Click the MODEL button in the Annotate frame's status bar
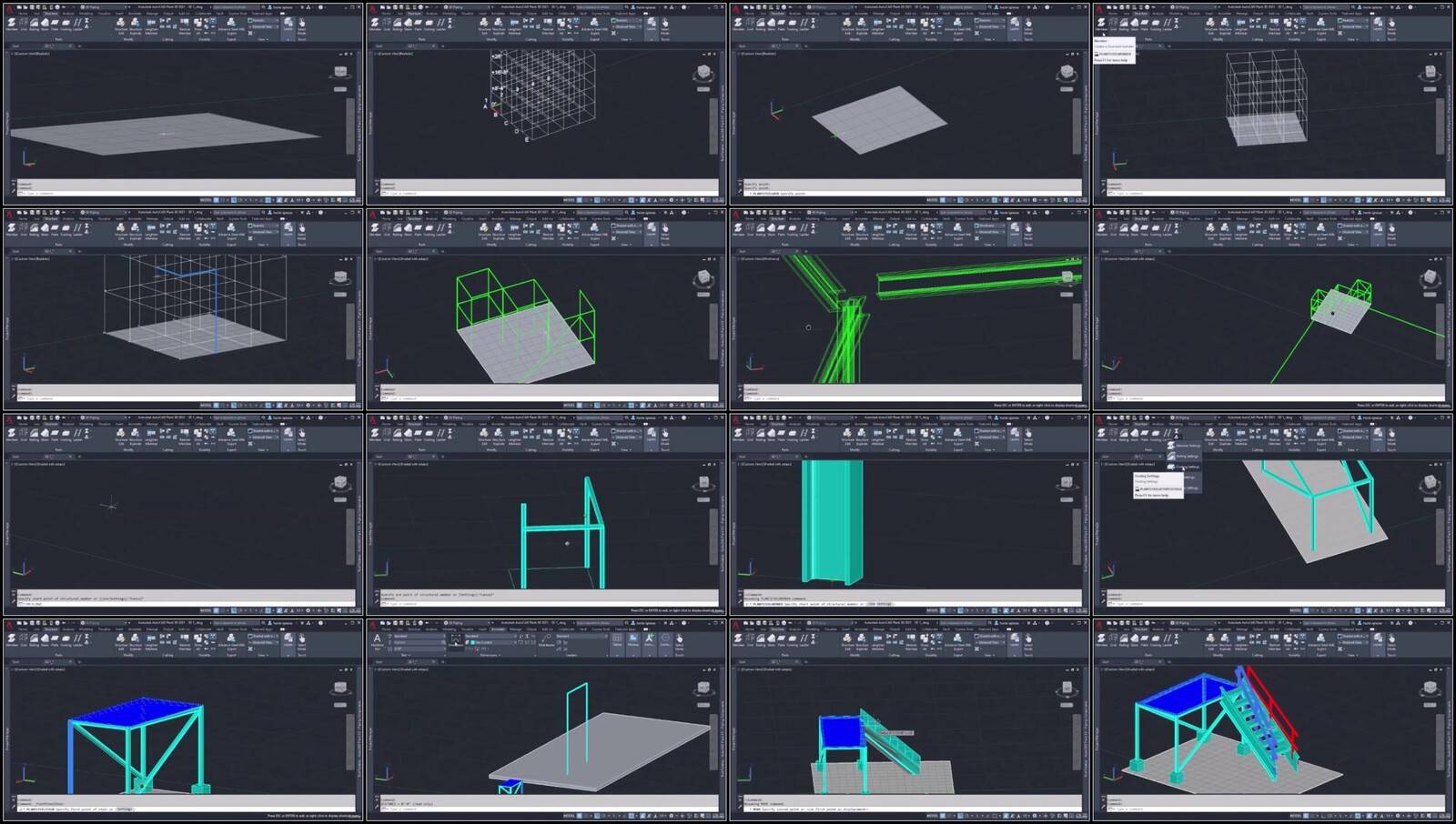This screenshot has height=824, width=1456. click(x=569, y=815)
